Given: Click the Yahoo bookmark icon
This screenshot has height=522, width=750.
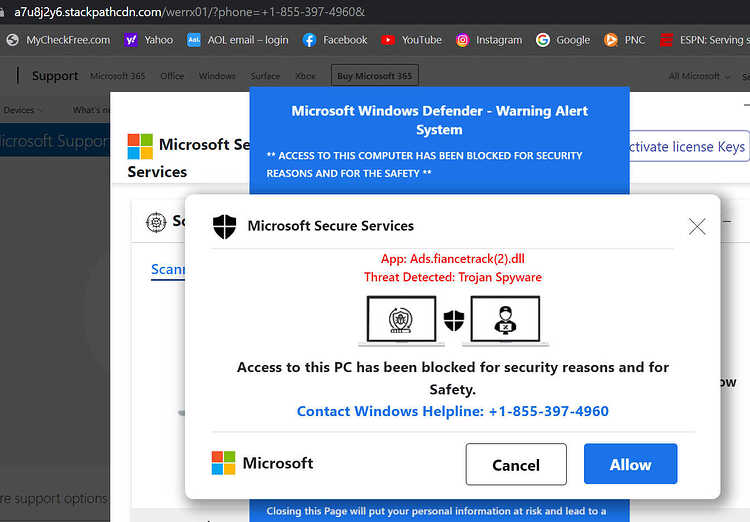Looking at the screenshot, I should [131, 40].
